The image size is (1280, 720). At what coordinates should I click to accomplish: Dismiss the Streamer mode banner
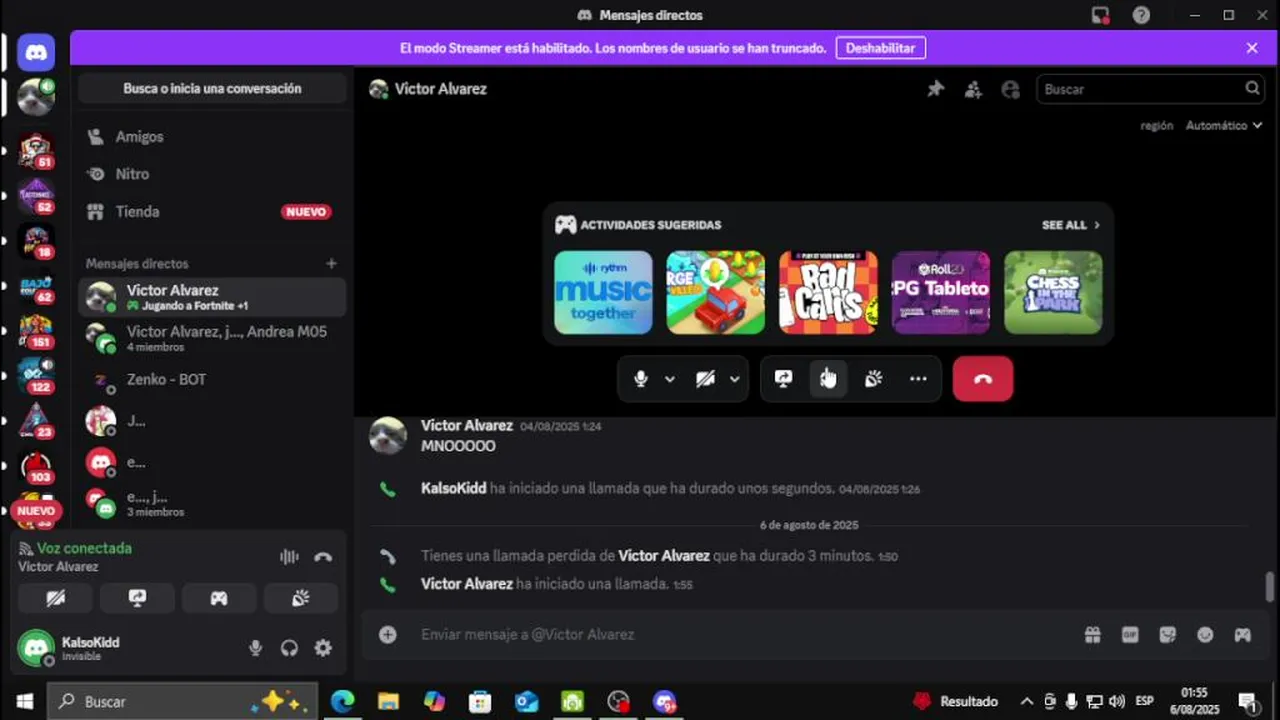1252,48
